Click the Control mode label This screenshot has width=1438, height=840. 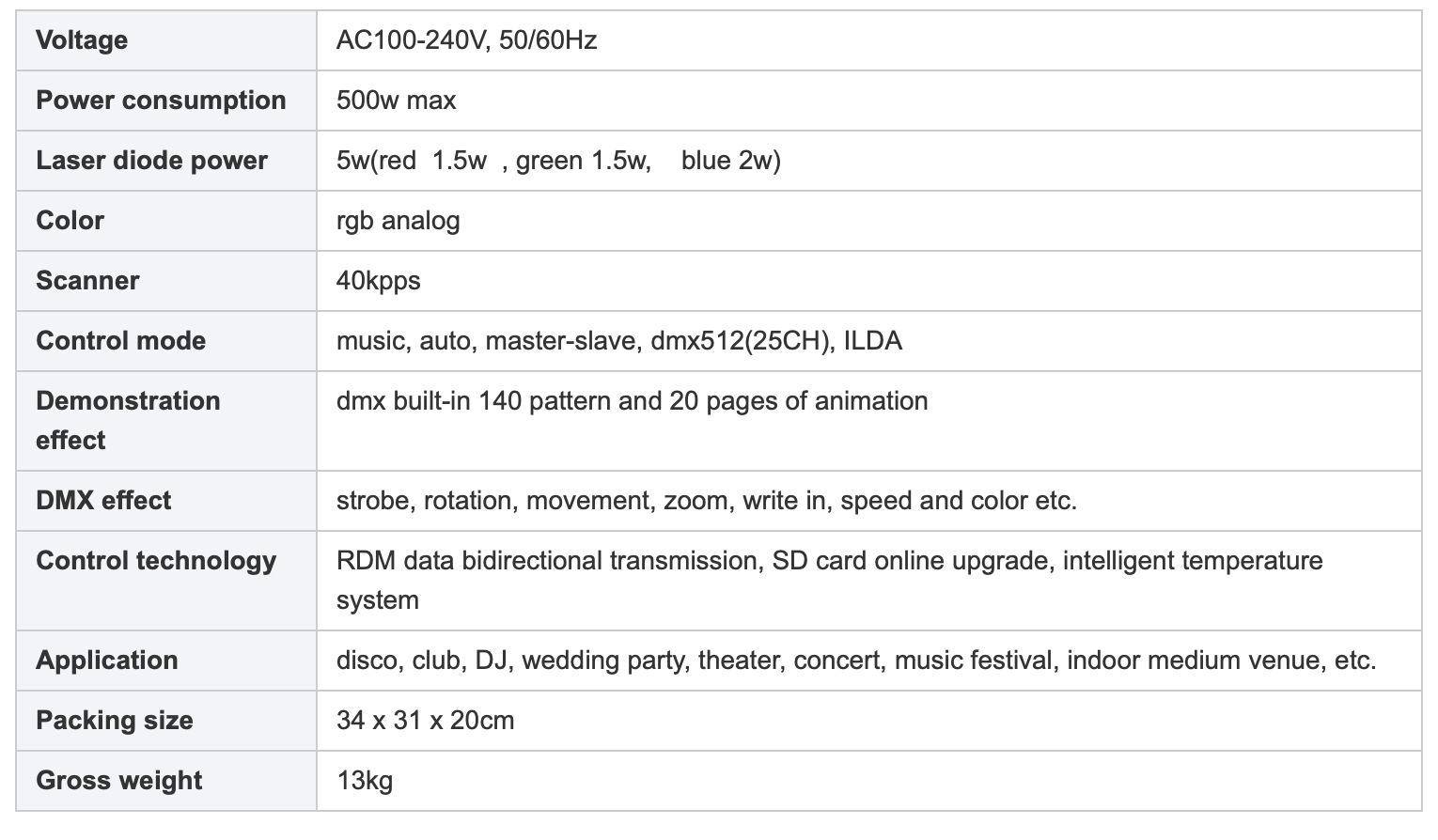(120, 341)
